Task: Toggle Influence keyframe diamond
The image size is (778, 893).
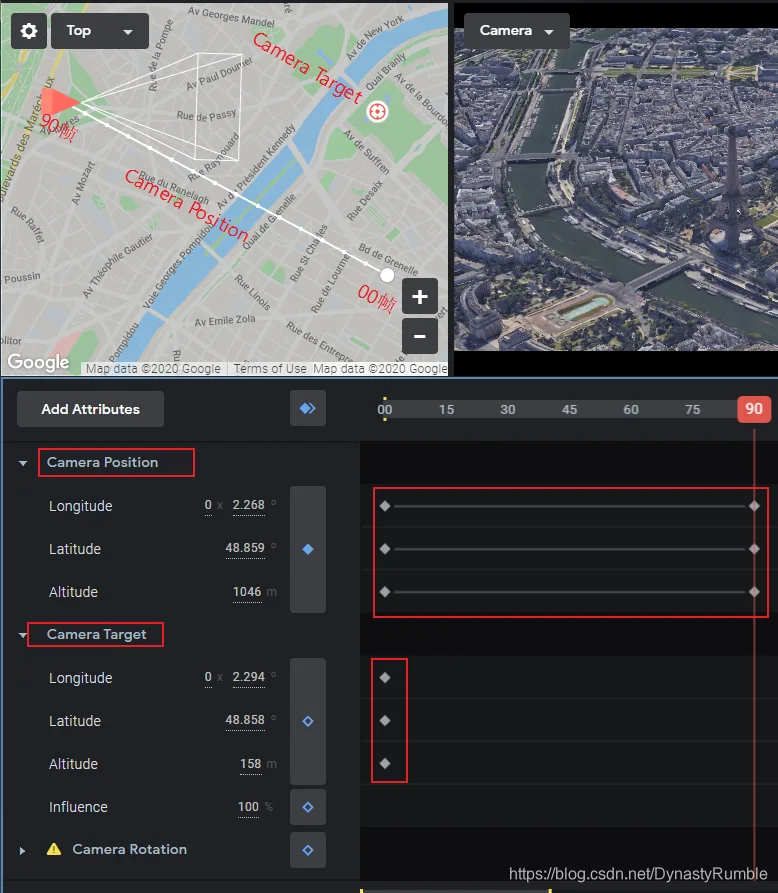Action: point(308,807)
